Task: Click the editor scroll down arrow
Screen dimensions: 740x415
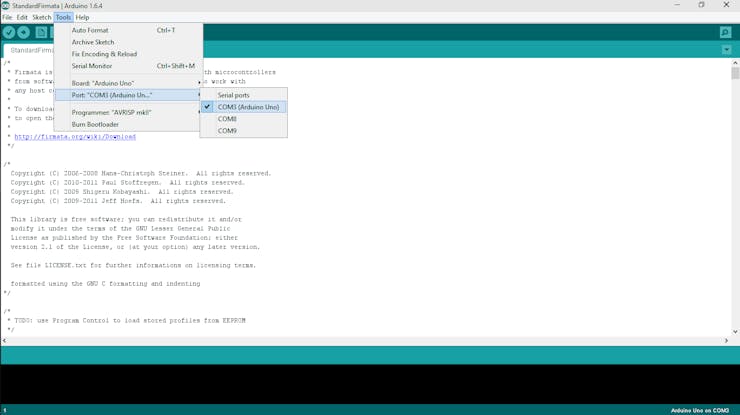Action: pyautogui.click(x=735, y=332)
